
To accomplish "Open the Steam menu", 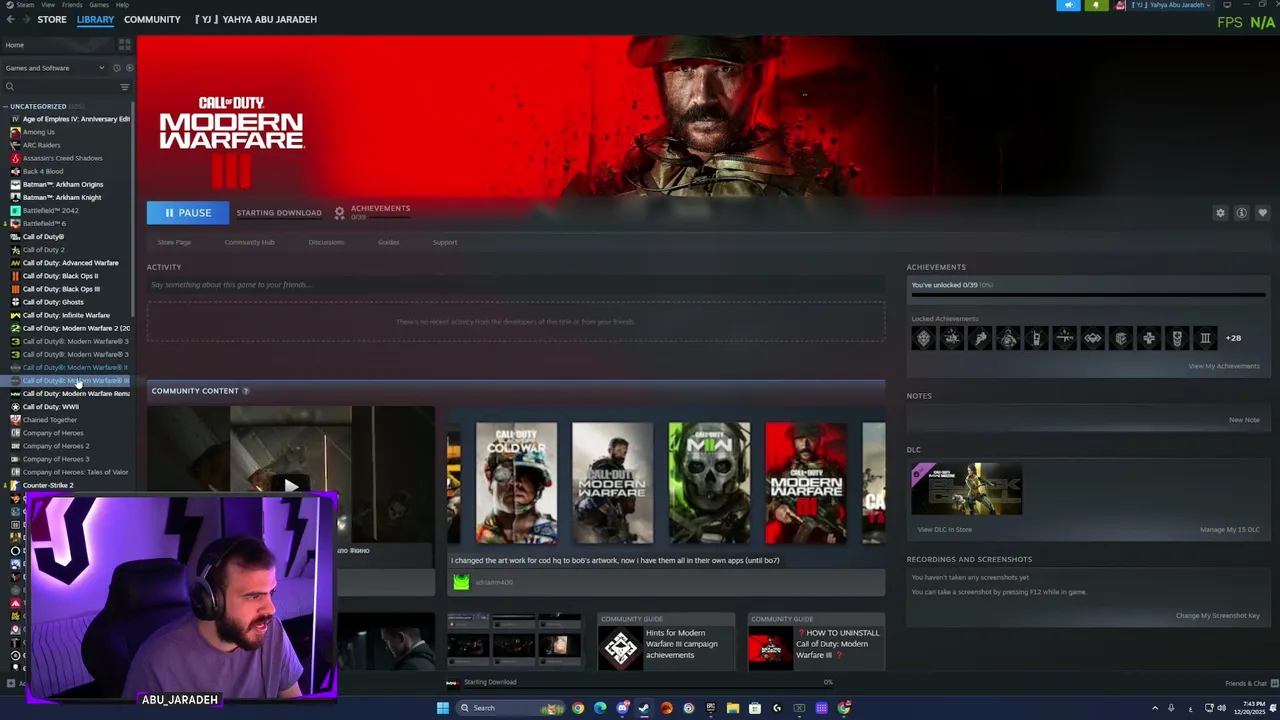I will point(25,5).
